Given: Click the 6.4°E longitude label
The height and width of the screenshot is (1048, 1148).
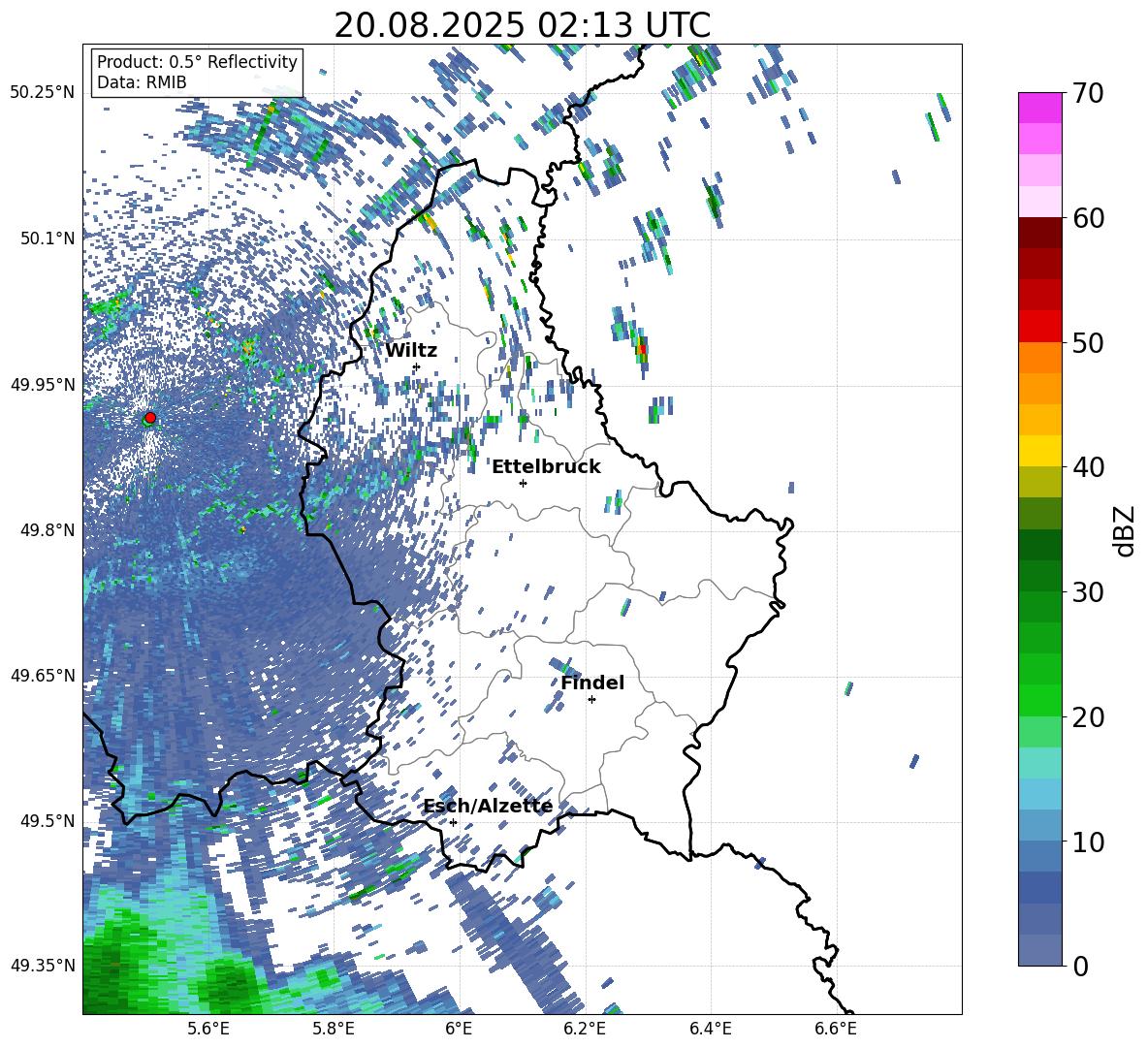Looking at the screenshot, I should [710, 1029].
